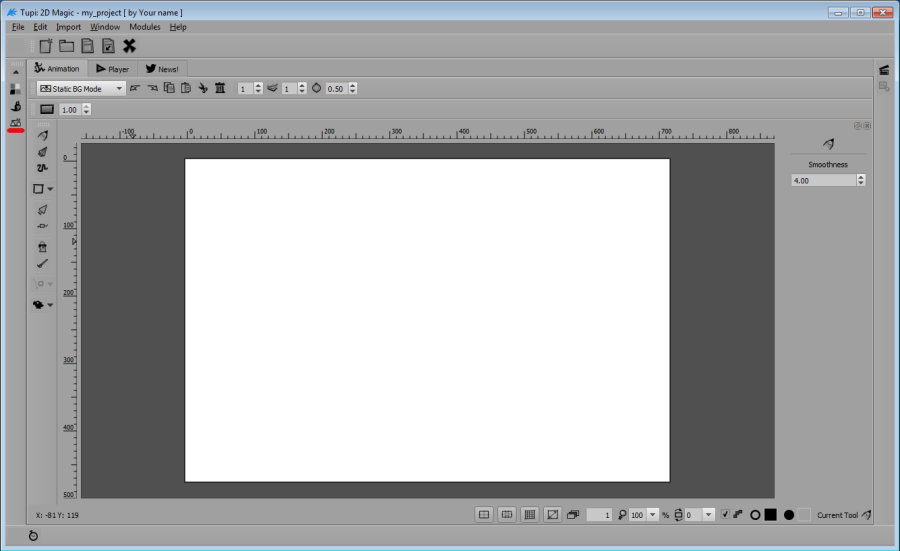Open the zoom percentage dropdown
The height and width of the screenshot is (551, 900).
[x=653, y=515]
